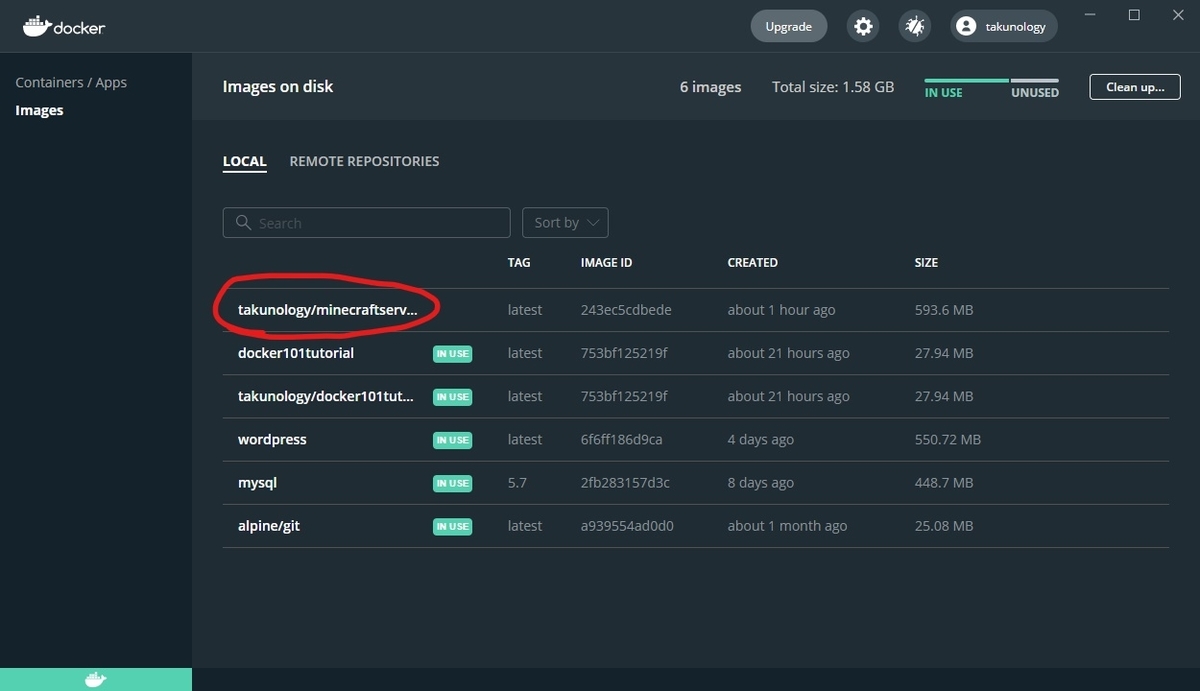The image size is (1200, 691).
Task: Click the mysql tag 5.7
Action: [517, 482]
